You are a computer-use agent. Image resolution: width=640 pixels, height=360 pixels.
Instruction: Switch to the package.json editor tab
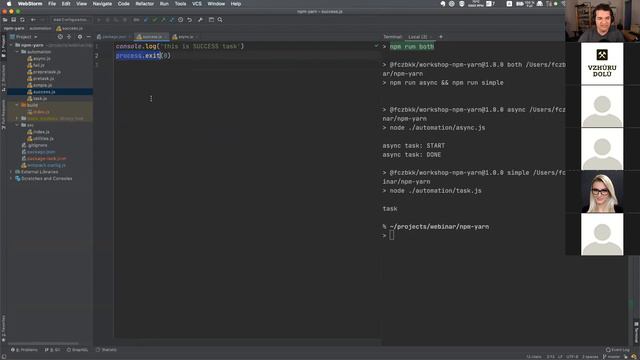[x=113, y=37]
